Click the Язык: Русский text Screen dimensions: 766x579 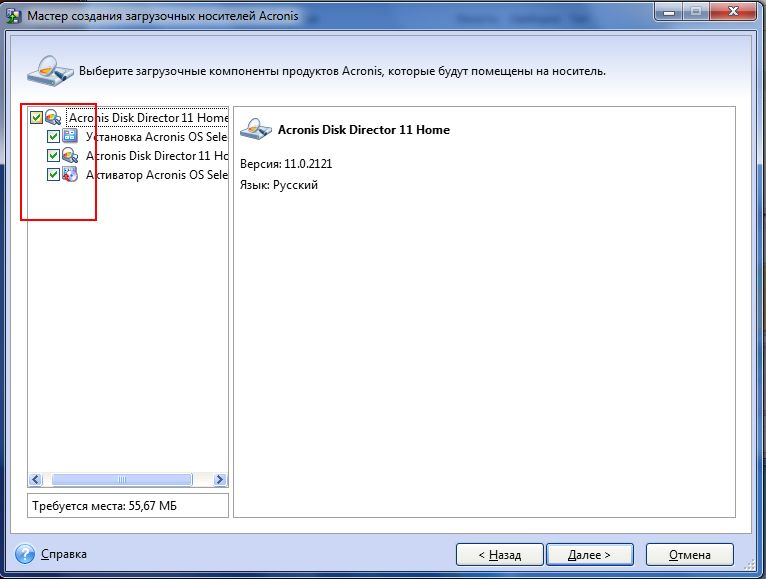(278, 185)
